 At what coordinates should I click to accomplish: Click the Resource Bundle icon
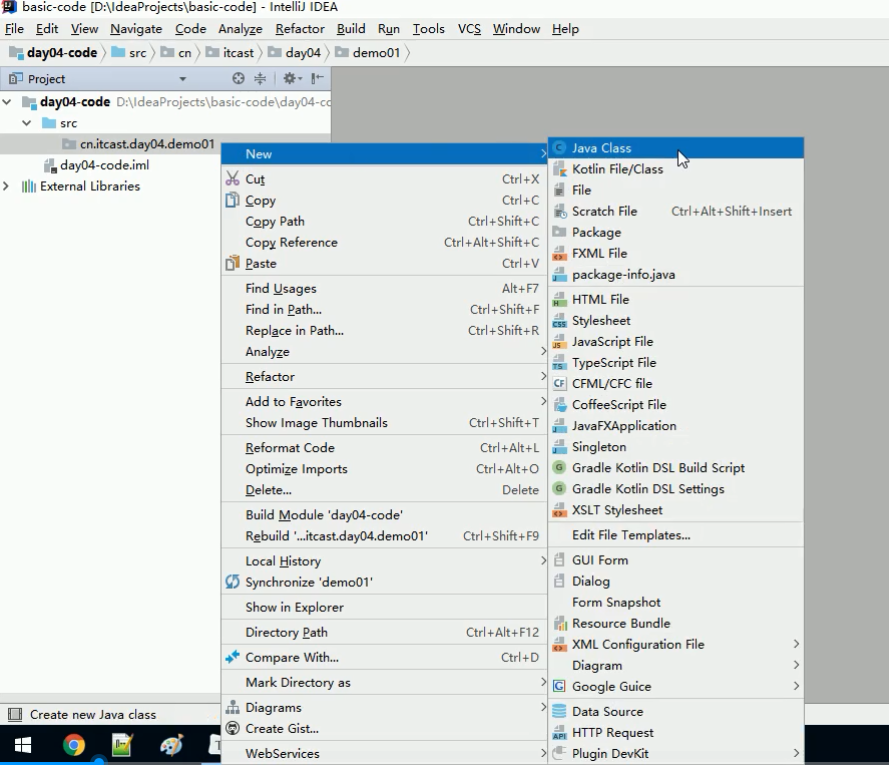pos(560,623)
